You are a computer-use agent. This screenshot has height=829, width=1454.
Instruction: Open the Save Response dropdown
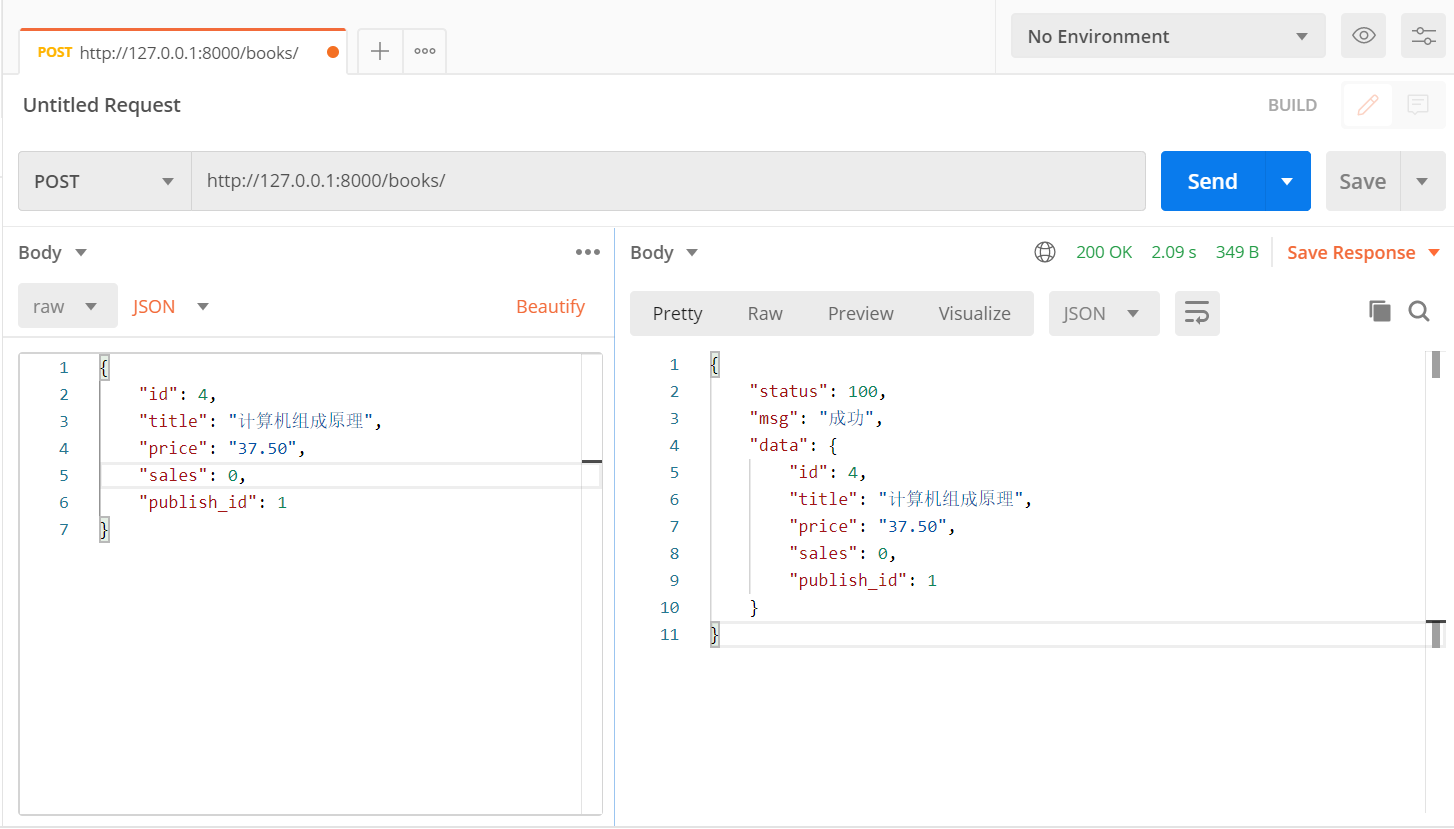(x=1364, y=252)
